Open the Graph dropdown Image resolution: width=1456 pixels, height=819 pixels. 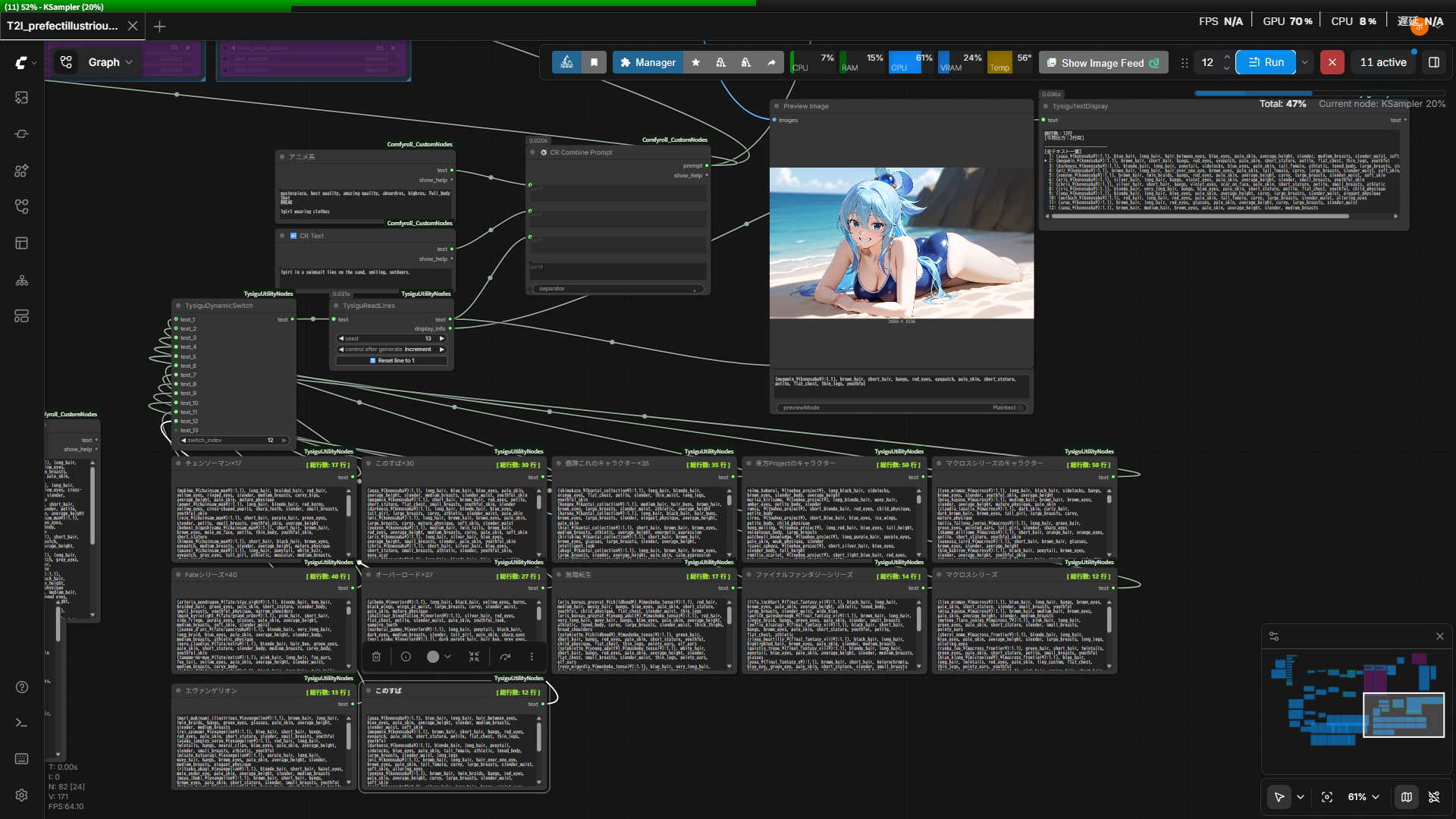coord(111,62)
